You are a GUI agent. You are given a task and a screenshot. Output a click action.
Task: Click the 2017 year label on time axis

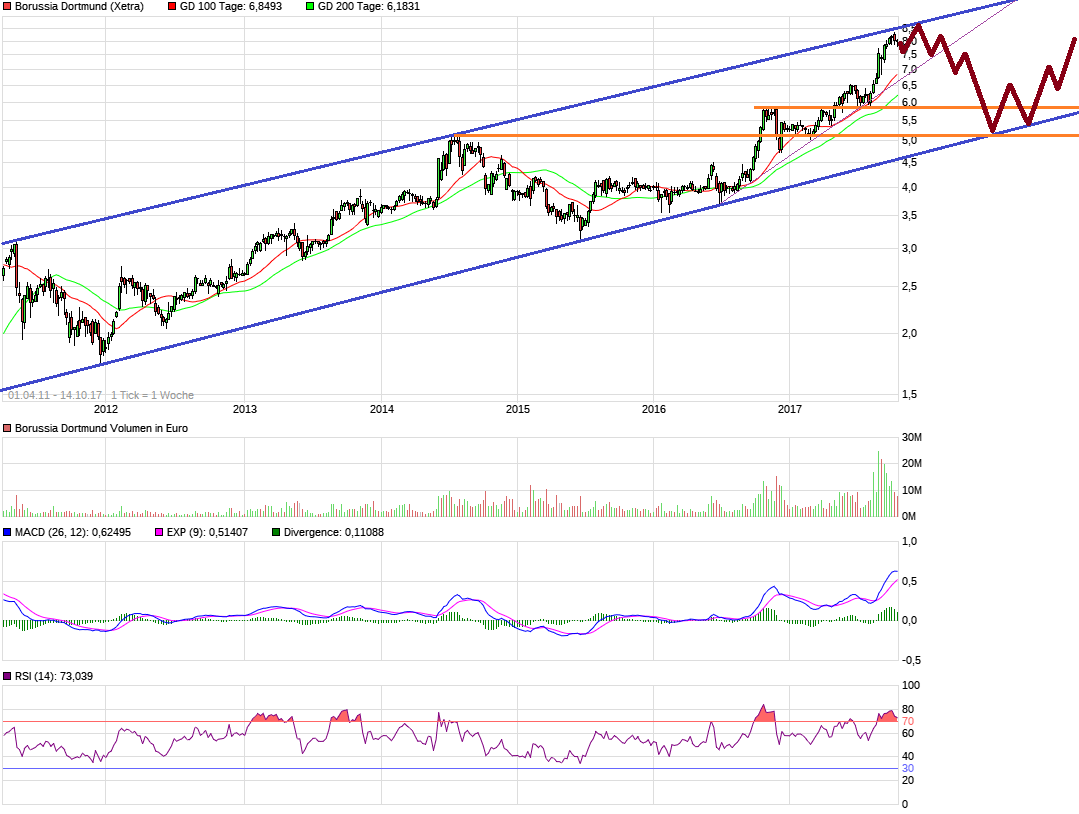click(x=790, y=409)
